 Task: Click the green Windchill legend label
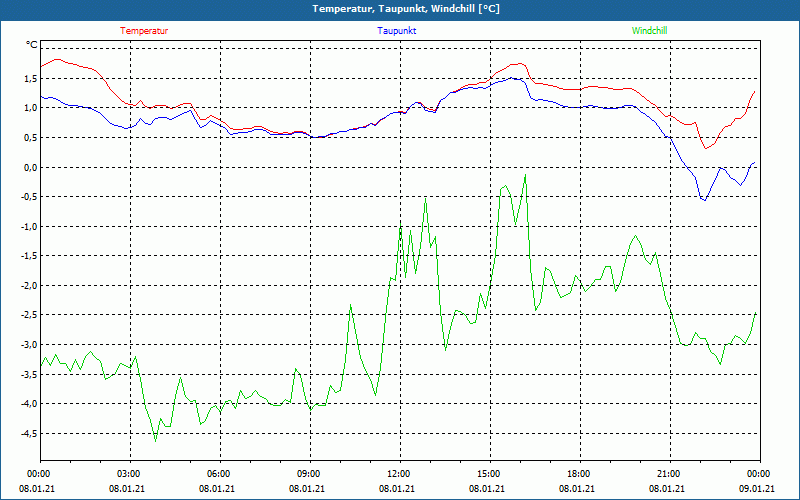649,31
